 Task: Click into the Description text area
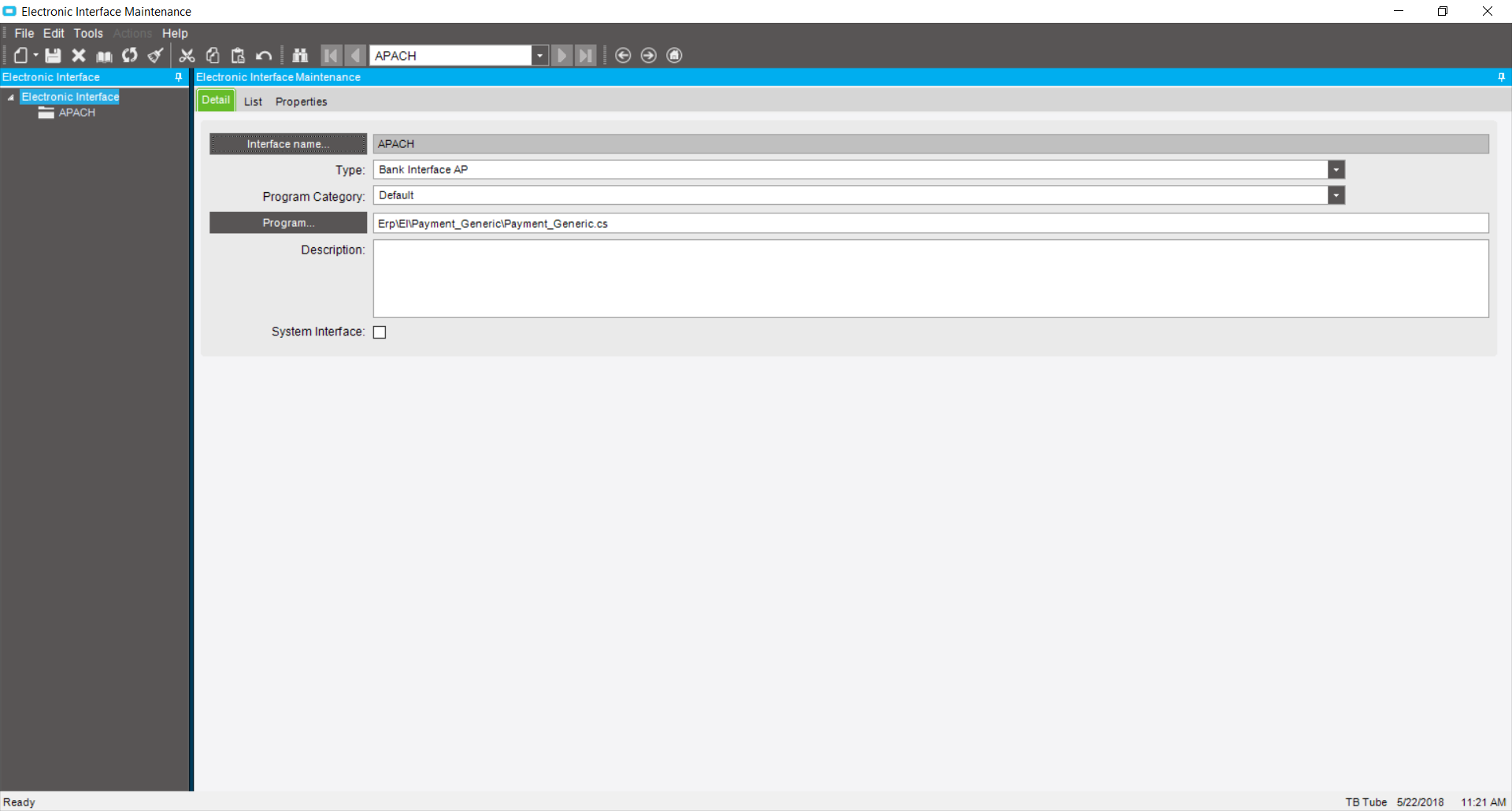click(931, 279)
